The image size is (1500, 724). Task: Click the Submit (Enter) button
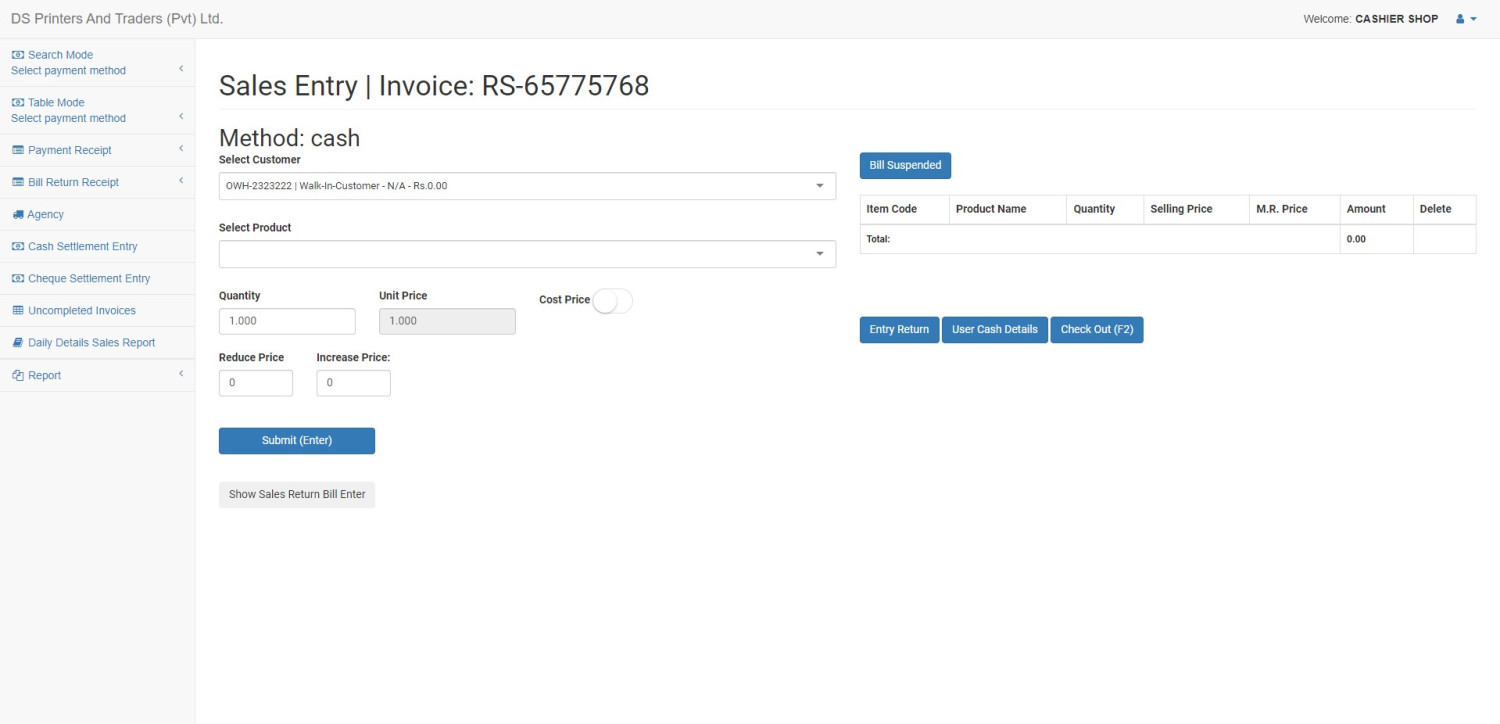click(296, 440)
